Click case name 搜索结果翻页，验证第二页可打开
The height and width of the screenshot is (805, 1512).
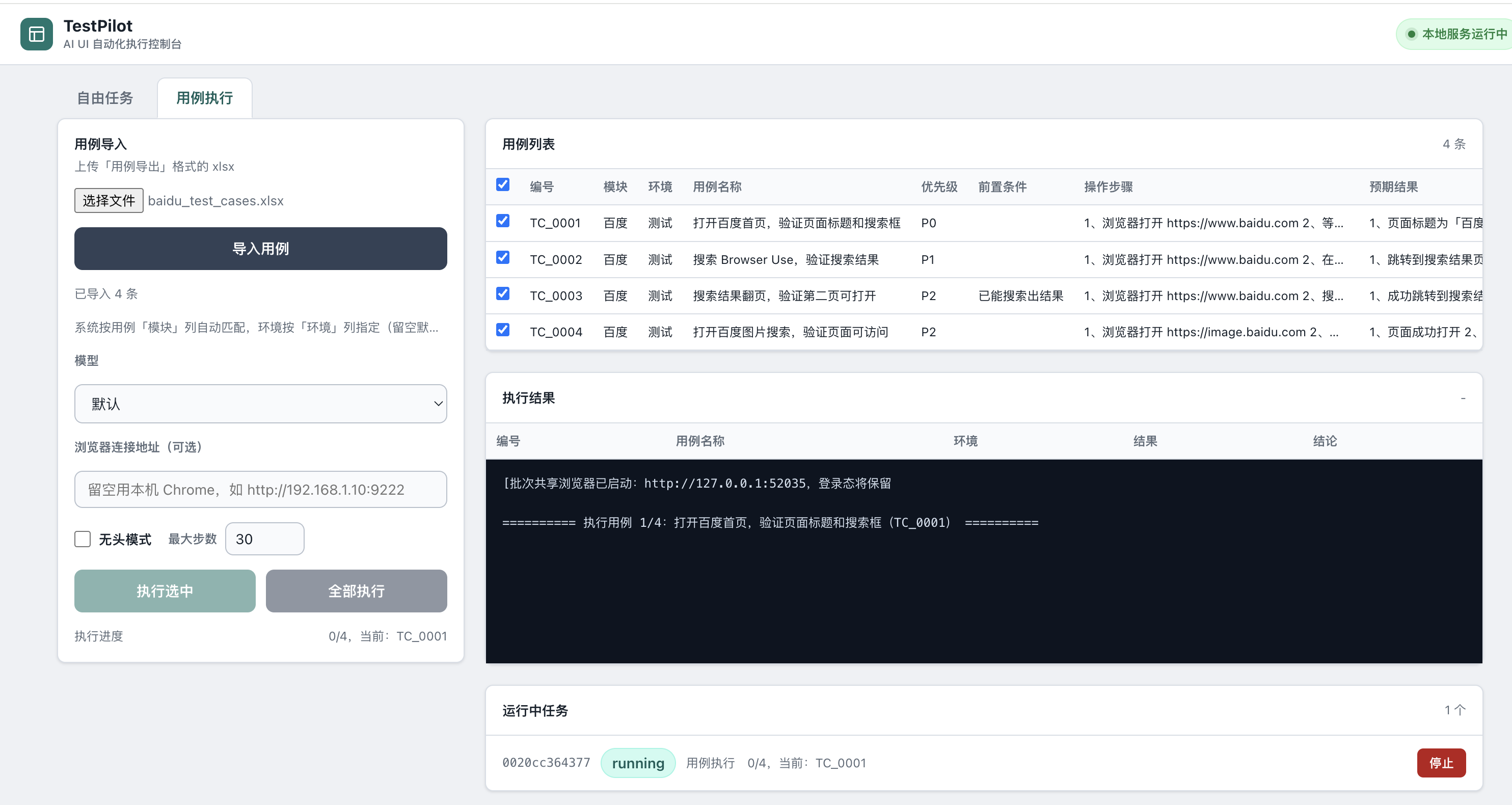click(x=784, y=296)
